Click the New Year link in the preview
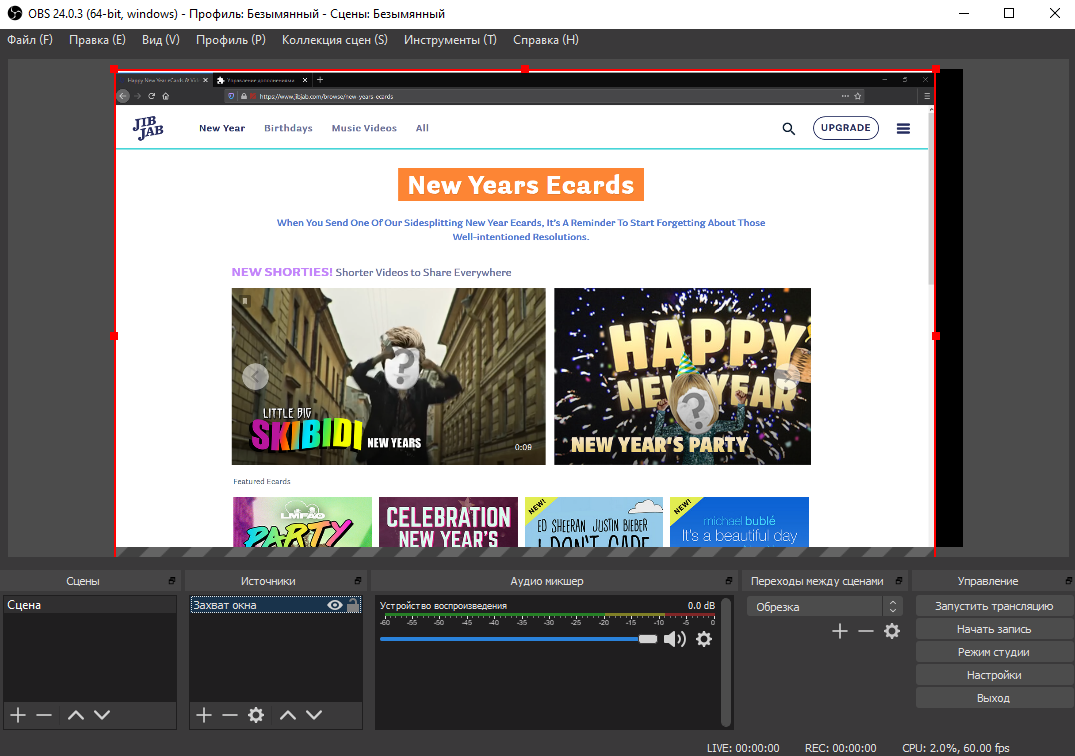 click(222, 128)
